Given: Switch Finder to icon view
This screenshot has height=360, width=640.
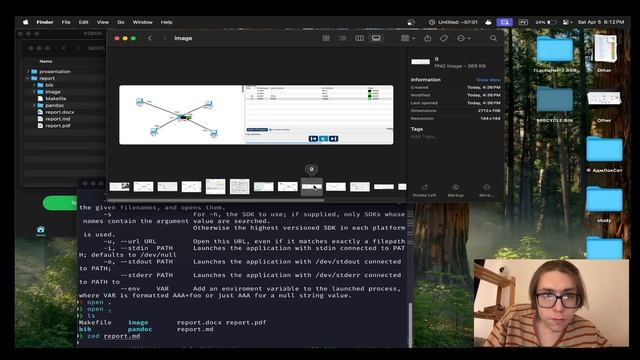Looking at the screenshot, I should coord(326,38).
